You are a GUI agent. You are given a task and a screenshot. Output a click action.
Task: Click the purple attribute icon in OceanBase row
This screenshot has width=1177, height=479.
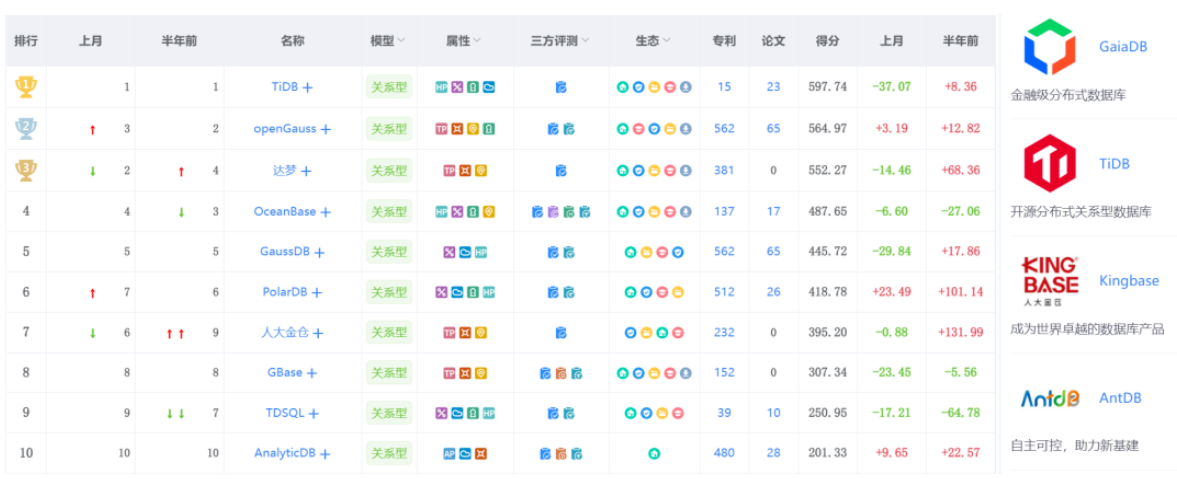click(457, 212)
